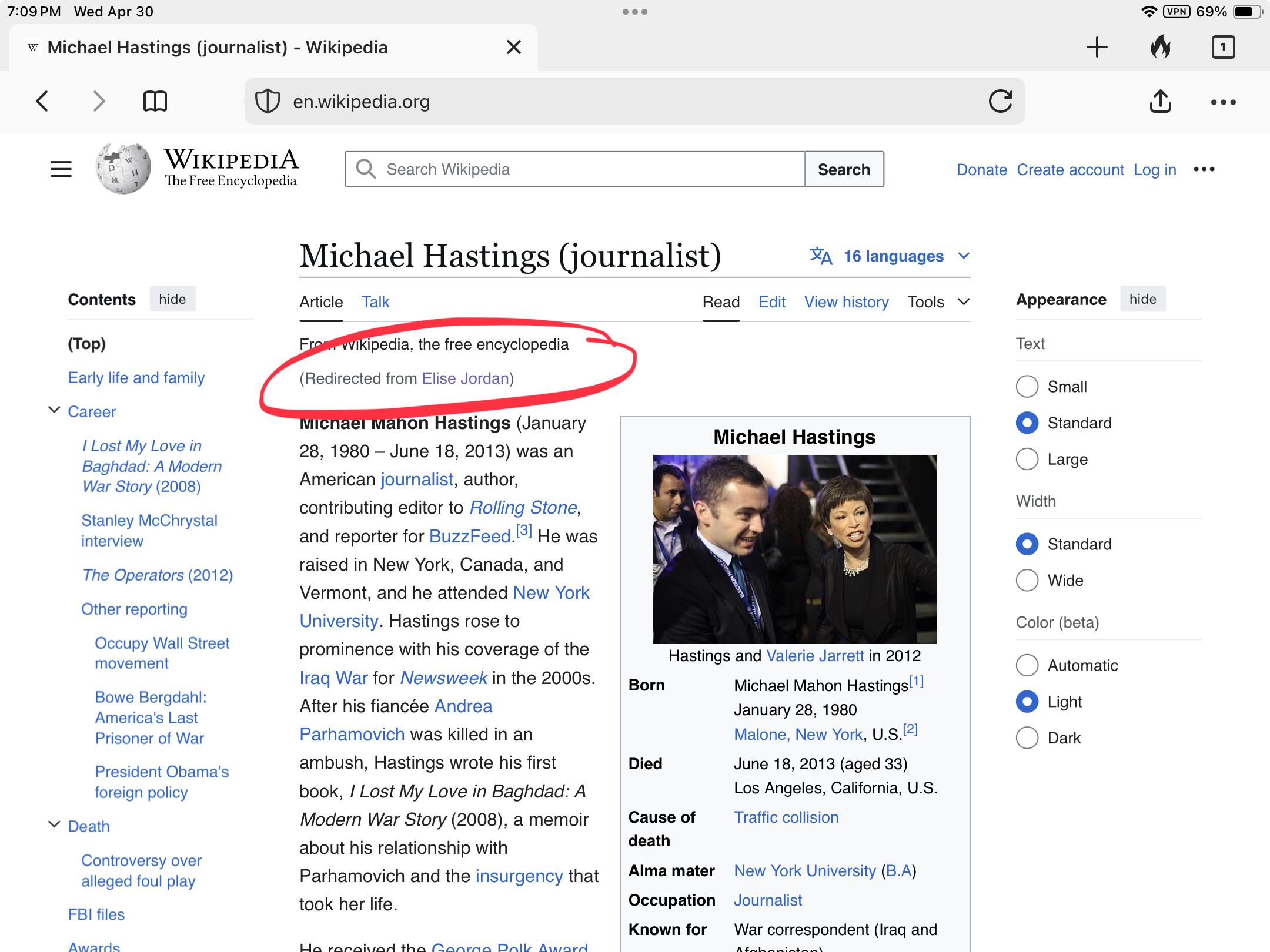Screen dimensions: 1270x952
Task: Select Dark color mode
Action: point(1027,738)
